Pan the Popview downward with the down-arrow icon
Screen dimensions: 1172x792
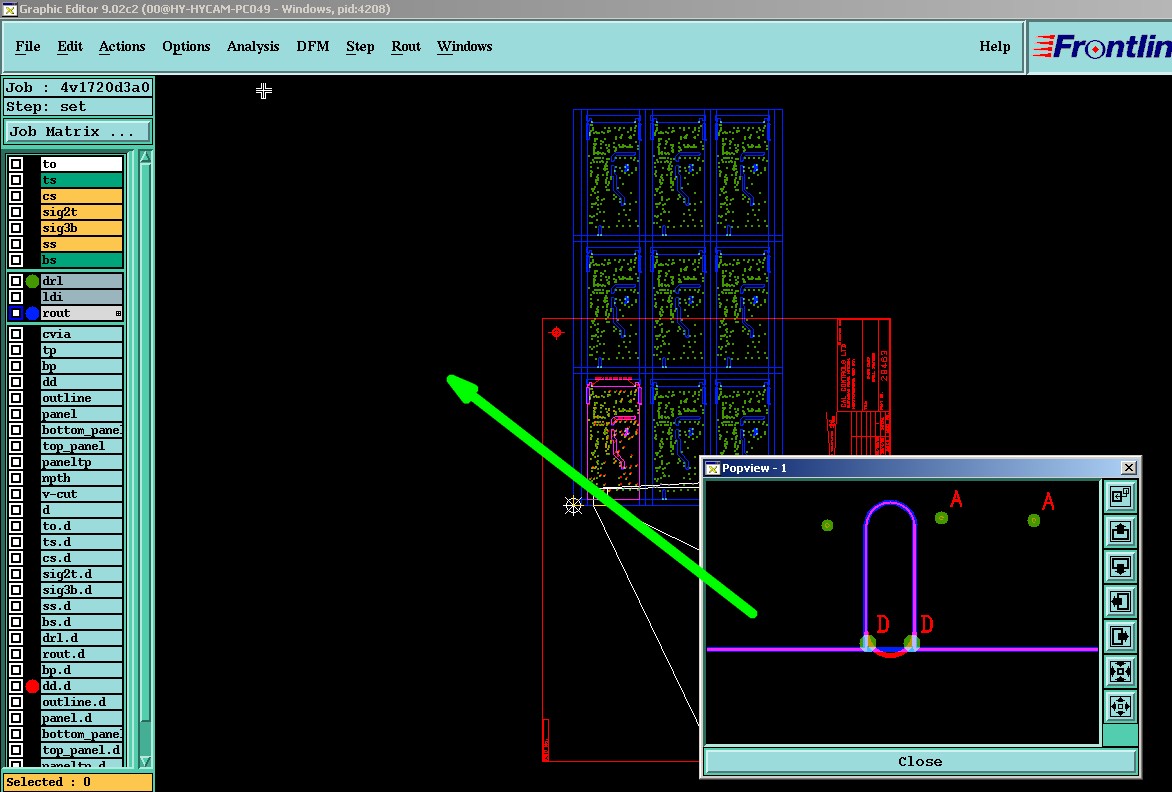(1120, 566)
